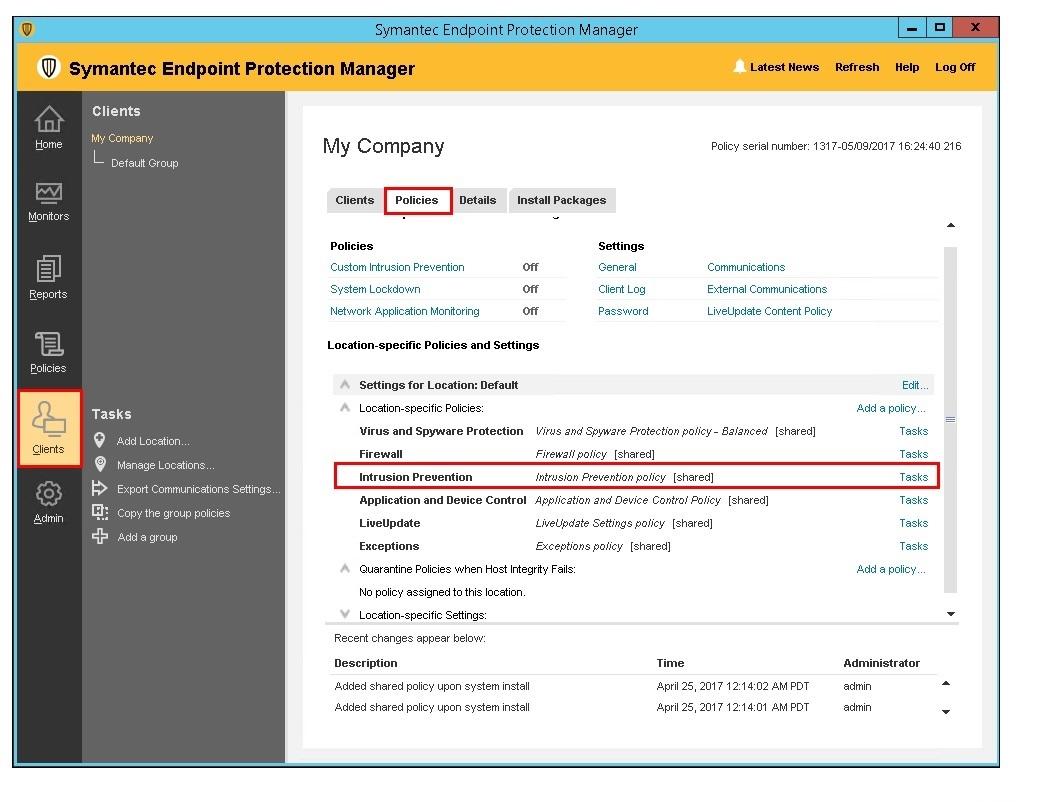Click the Add Location pin icon

click(x=100, y=440)
